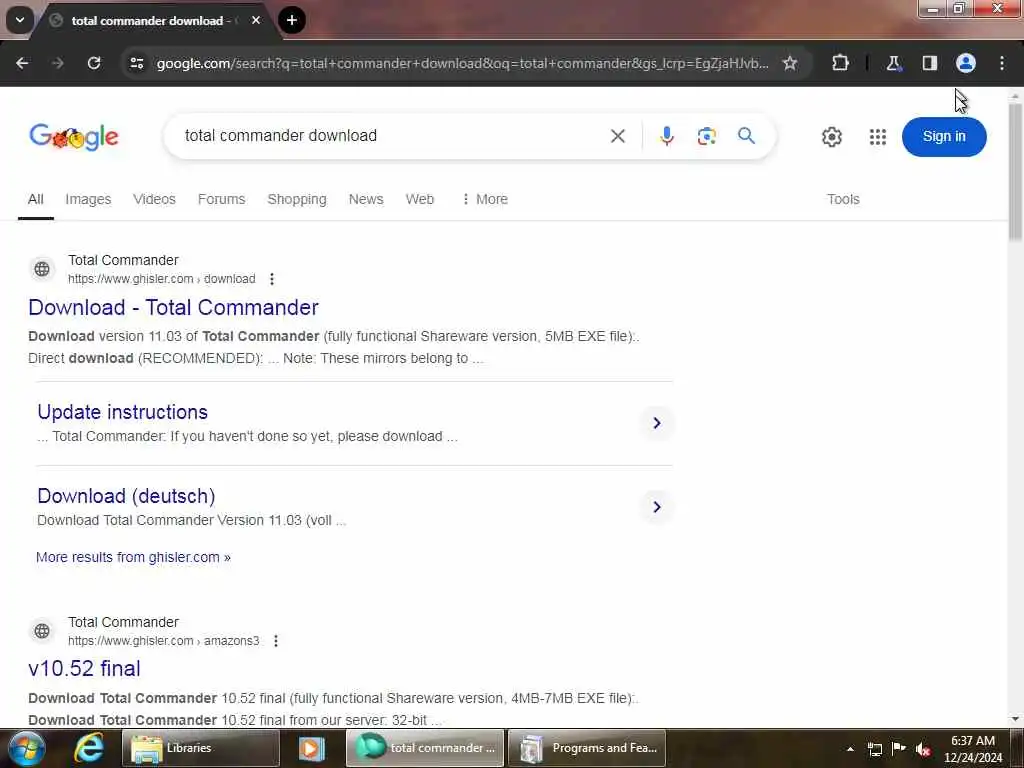Click the Google doodle logo
The width and height of the screenshot is (1024, 768).
[x=74, y=136]
